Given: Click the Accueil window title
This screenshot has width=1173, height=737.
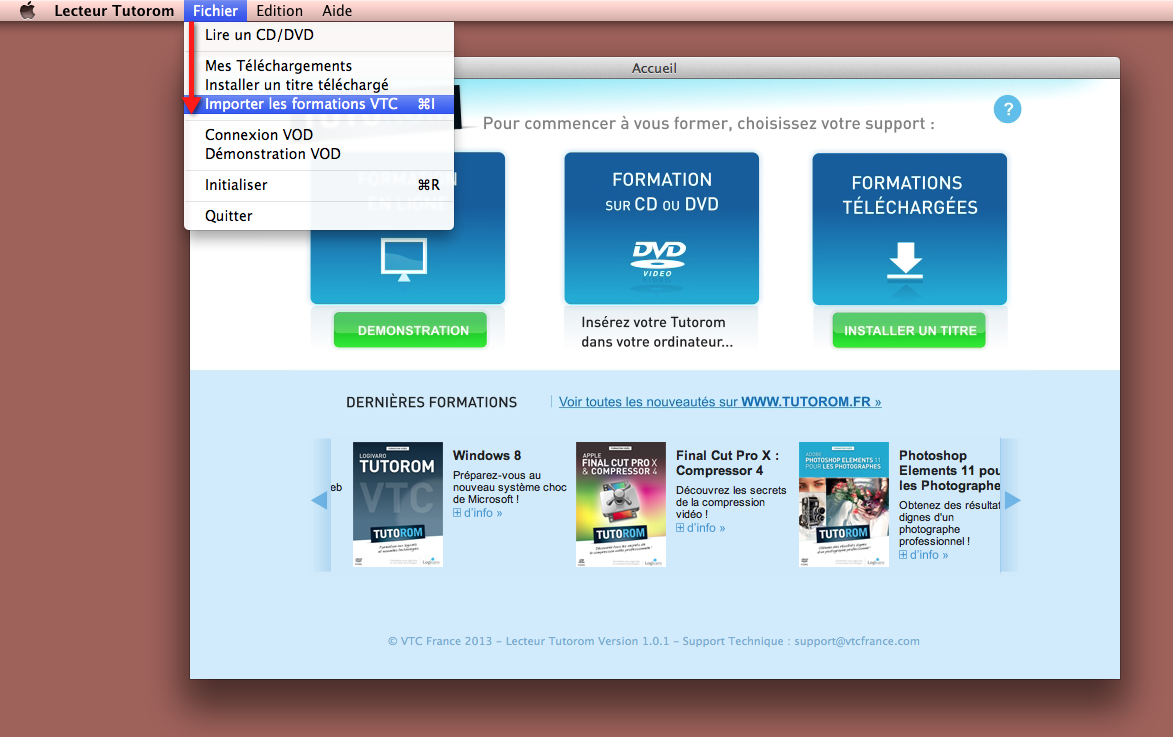Looking at the screenshot, I should coord(654,68).
